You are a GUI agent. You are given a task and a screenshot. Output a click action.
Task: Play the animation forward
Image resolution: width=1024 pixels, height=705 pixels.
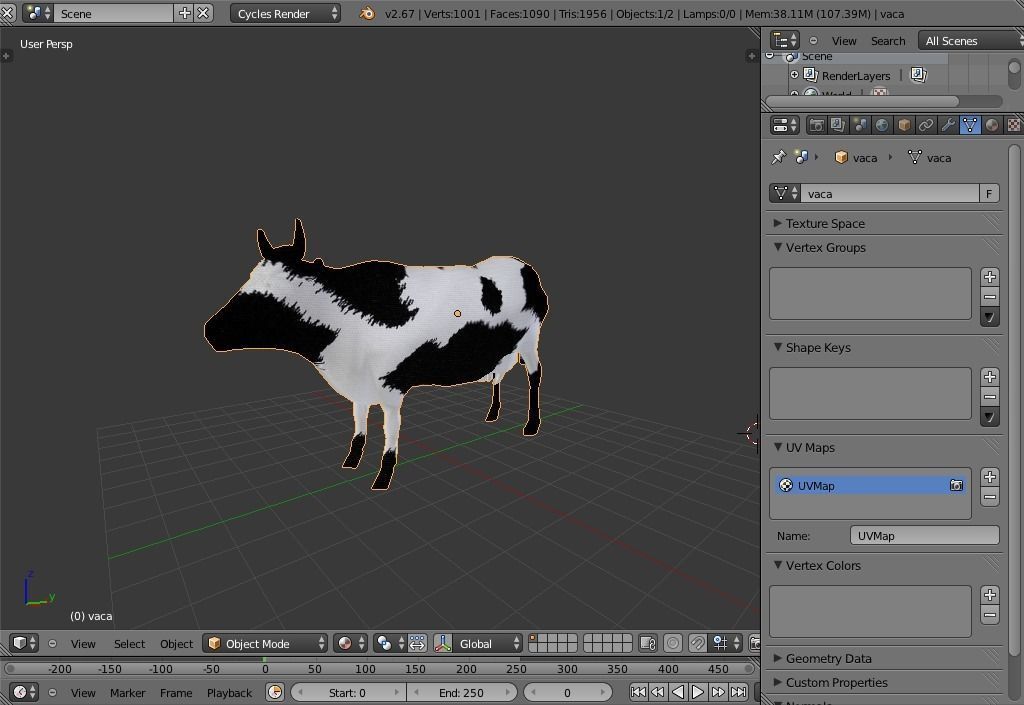pos(697,692)
